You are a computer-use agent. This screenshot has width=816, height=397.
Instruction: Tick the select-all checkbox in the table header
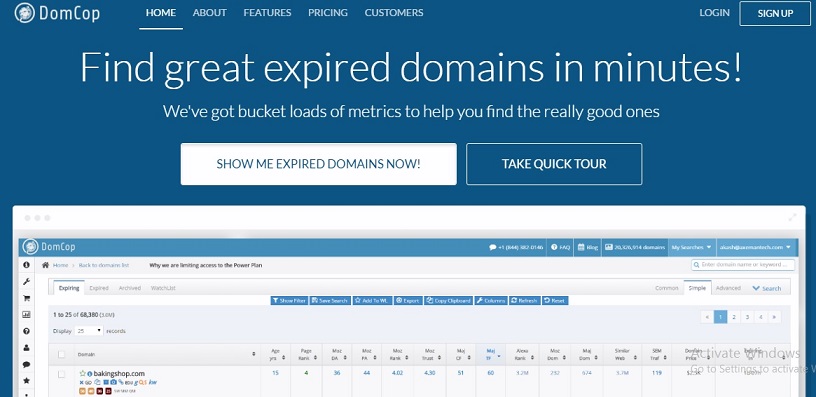click(61, 354)
